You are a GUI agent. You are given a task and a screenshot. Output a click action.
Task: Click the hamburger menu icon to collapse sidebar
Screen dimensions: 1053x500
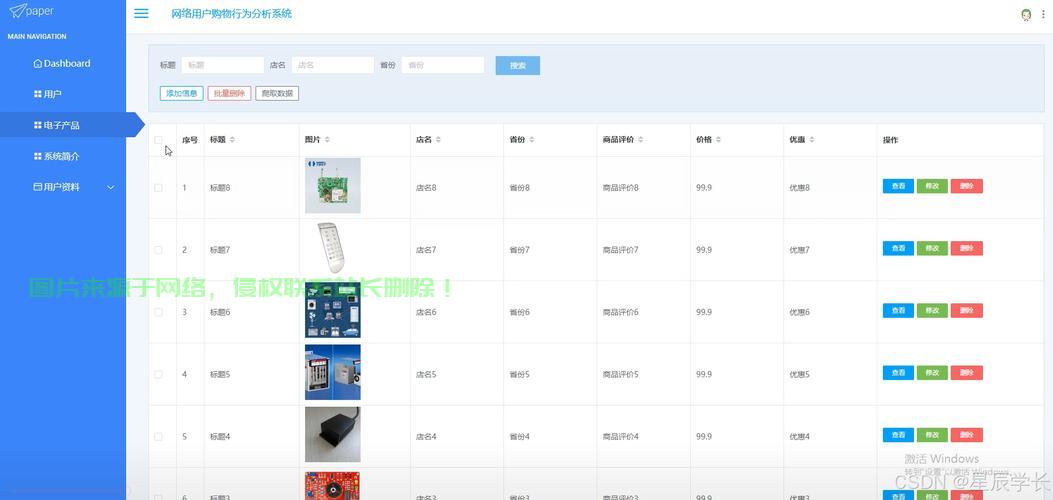141,14
